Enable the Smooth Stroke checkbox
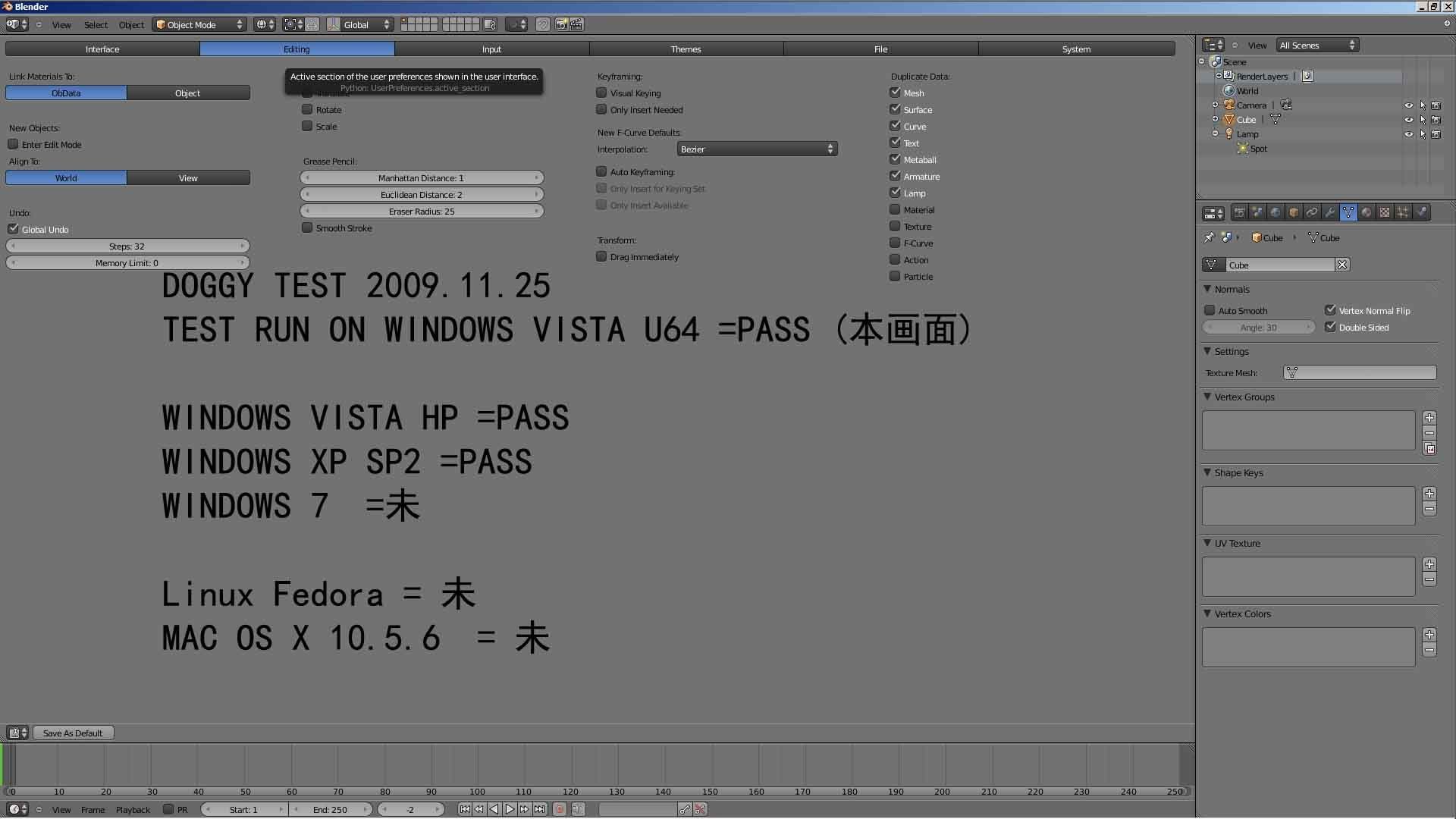 pos(307,227)
